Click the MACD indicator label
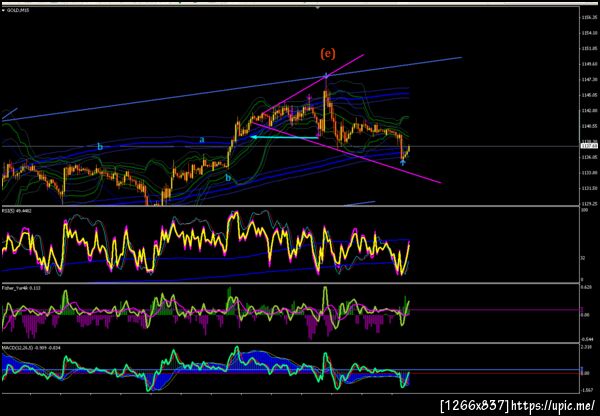This screenshot has width=600, height=416. click(x=31, y=347)
